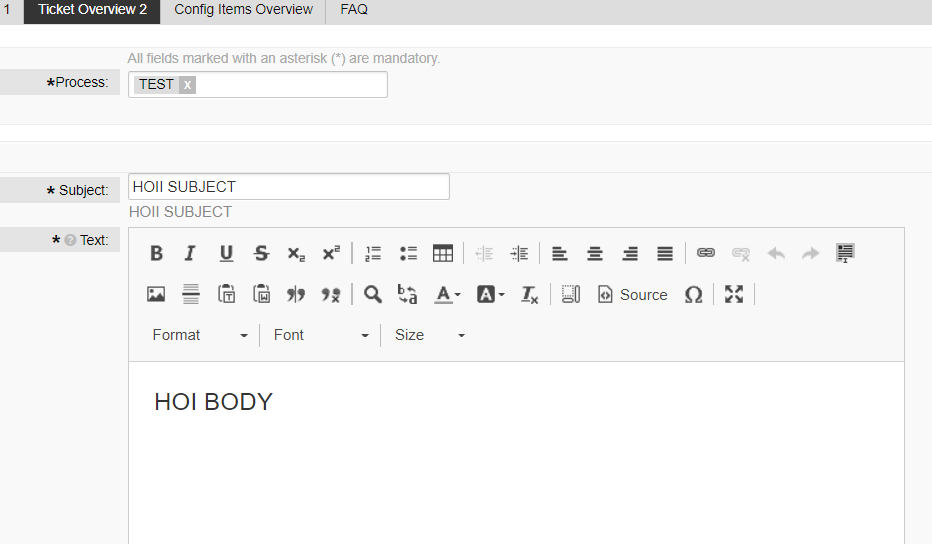
Task: Open the Ticket Overview 2 tab
Action: 92,10
